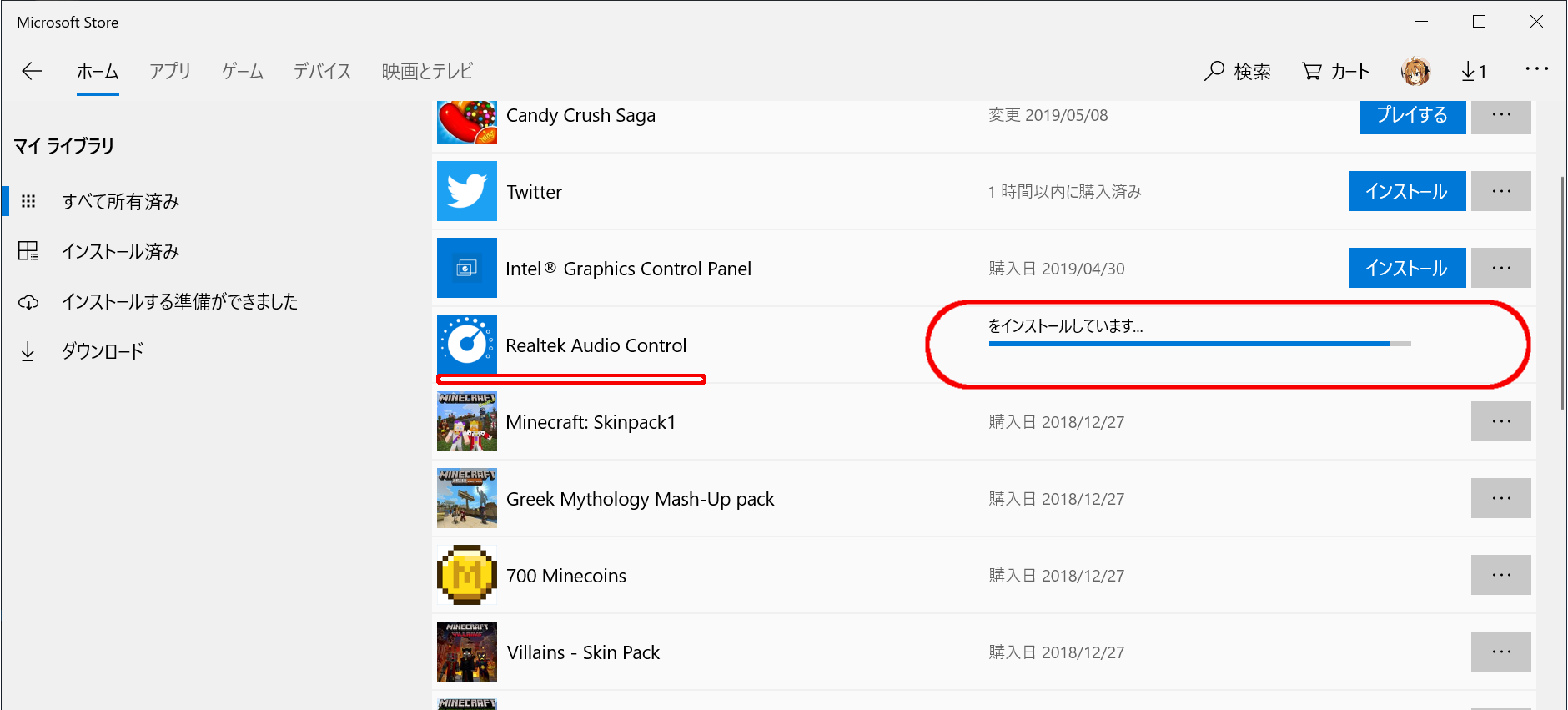Click the 700 Minecoins coin icon

tap(467, 575)
